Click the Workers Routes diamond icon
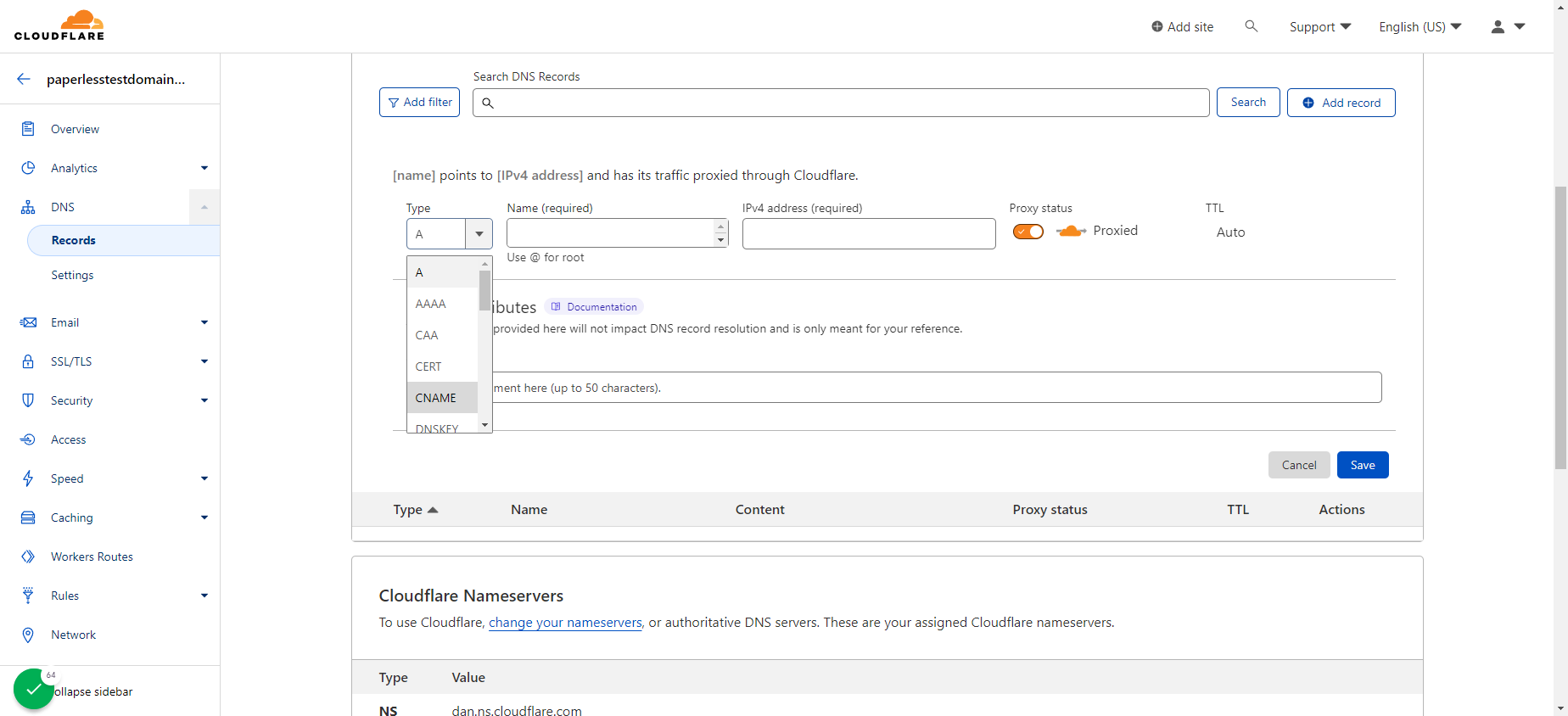Viewport: 1568px width, 716px height. (x=28, y=557)
